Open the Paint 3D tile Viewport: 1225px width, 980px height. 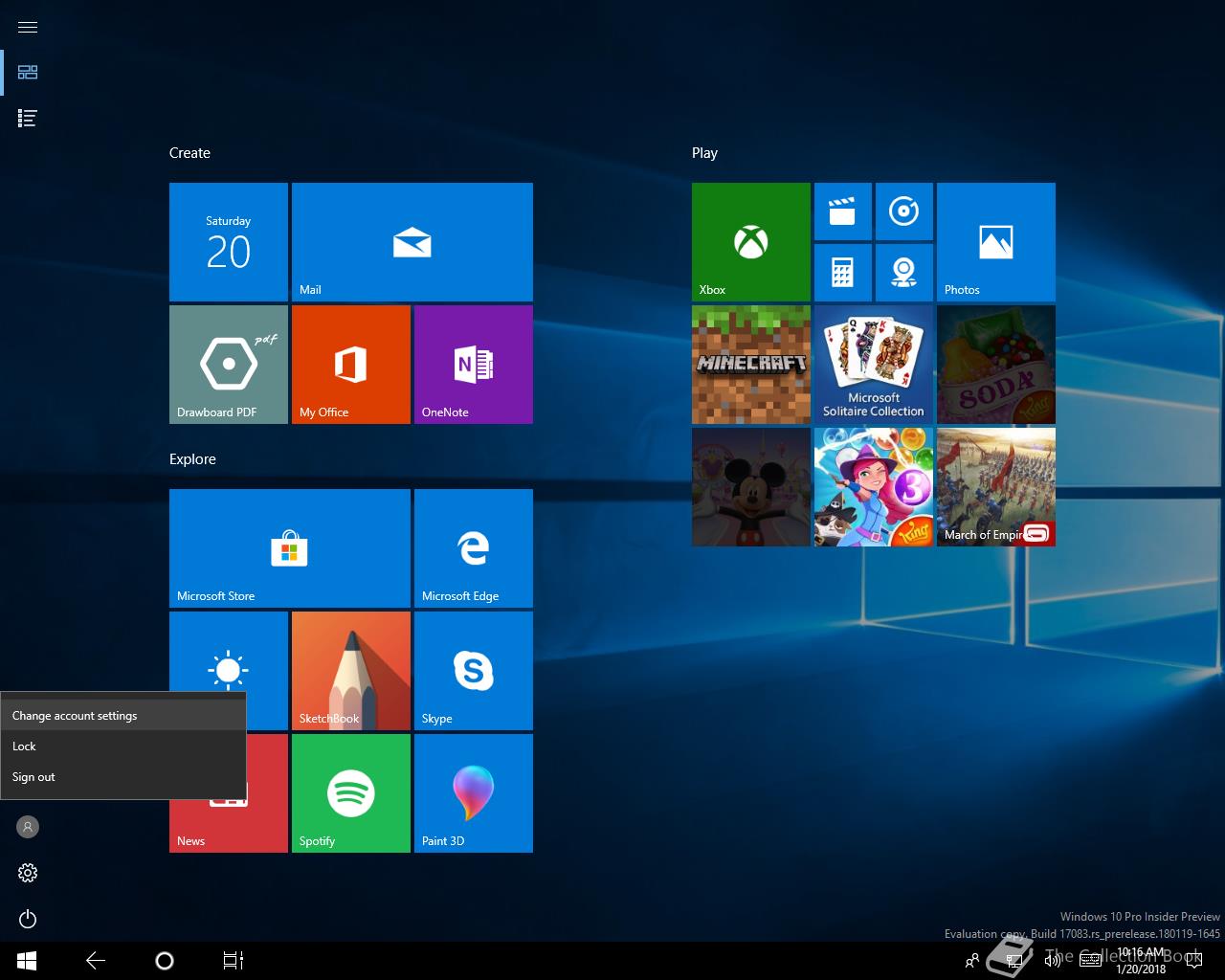[x=474, y=793]
